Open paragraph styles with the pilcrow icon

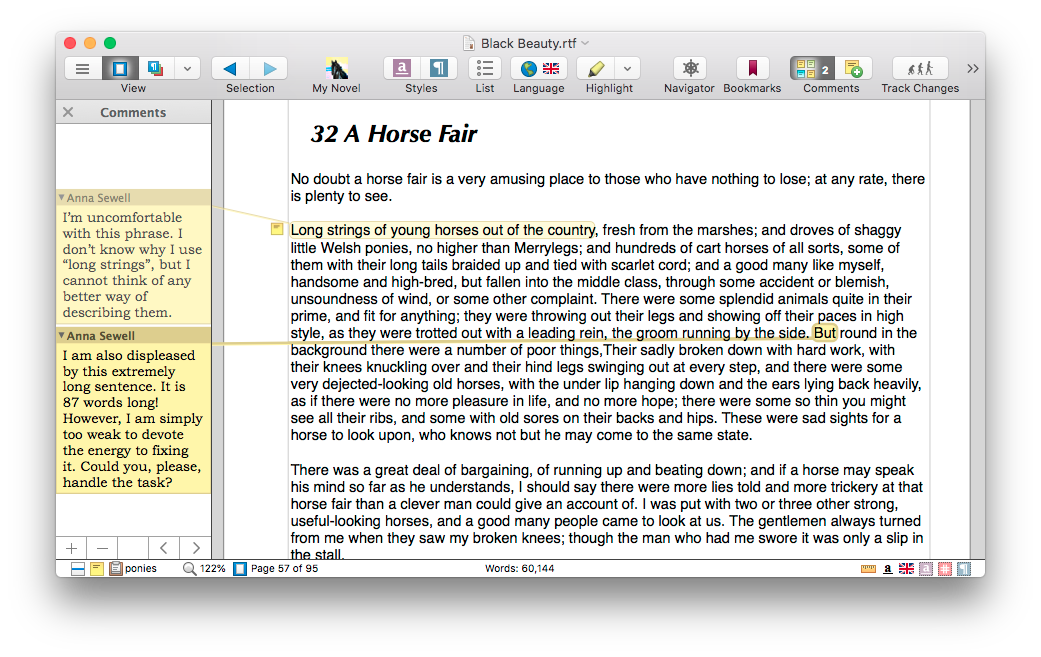[439, 68]
